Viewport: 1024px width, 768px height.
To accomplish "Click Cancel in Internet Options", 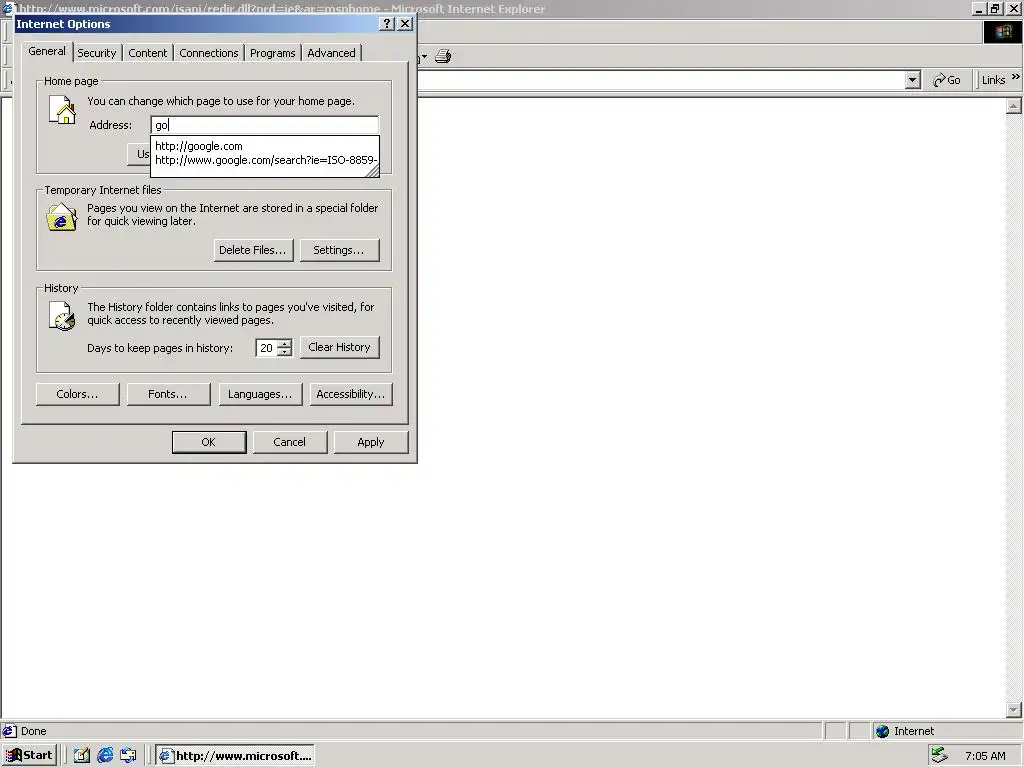I will (x=290, y=442).
